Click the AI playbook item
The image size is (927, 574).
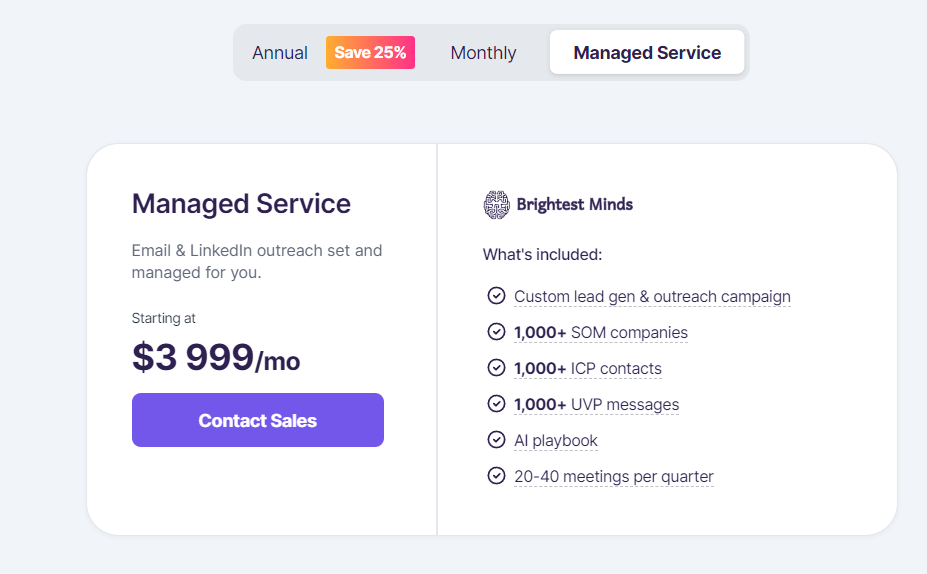(556, 441)
